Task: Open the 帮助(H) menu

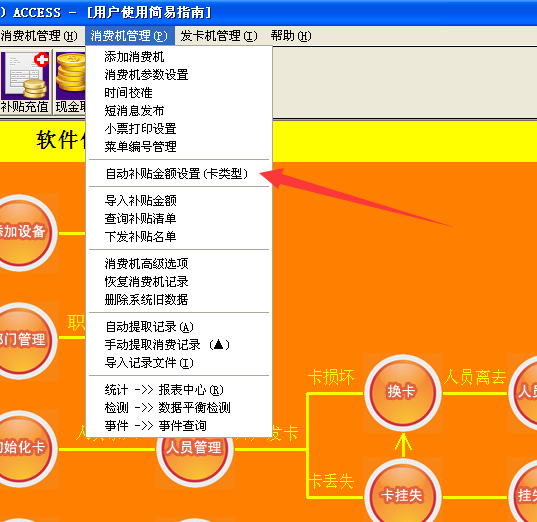Action: [291, 36]
